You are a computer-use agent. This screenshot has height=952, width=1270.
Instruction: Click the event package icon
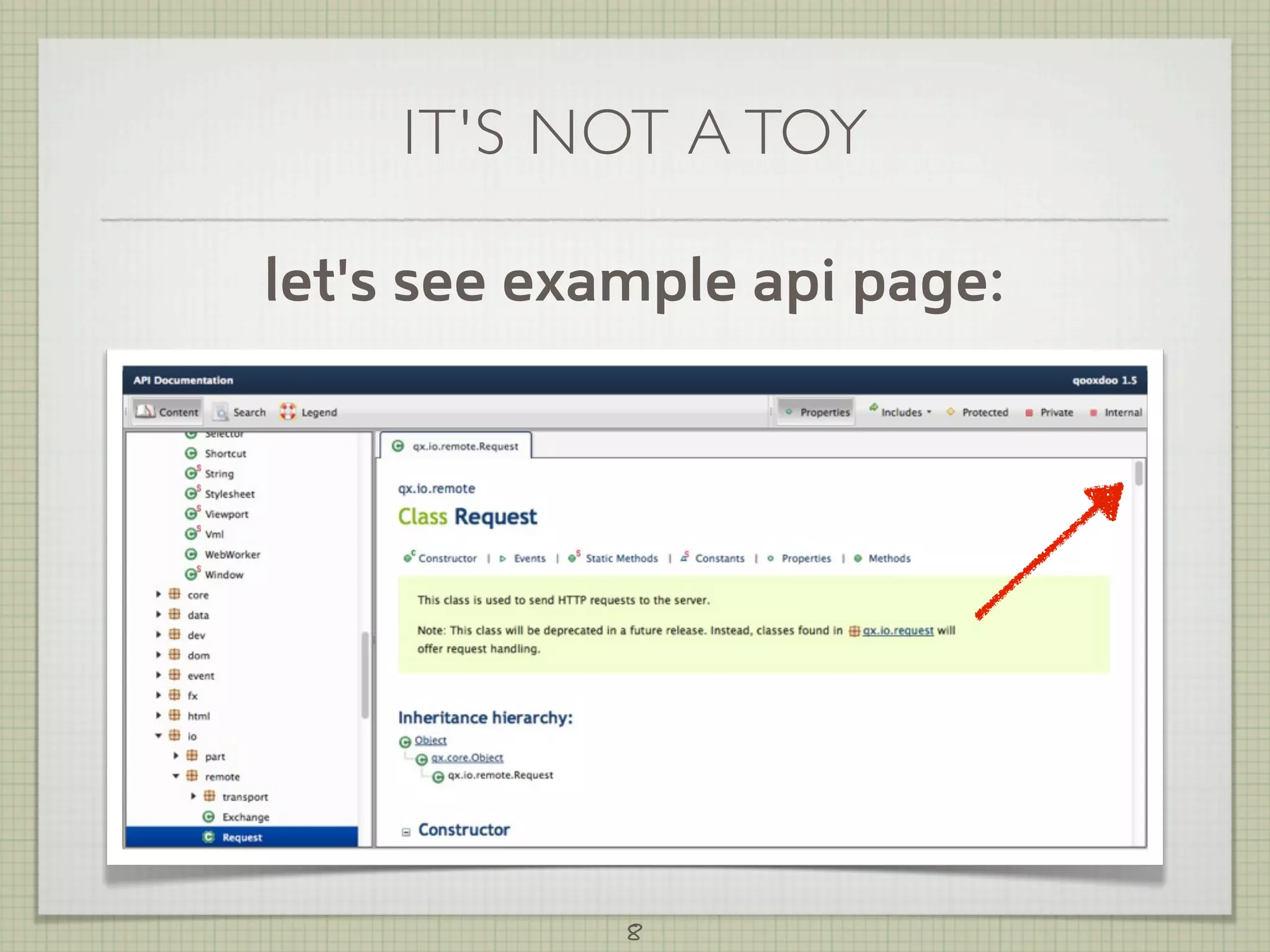pos(175,674)
